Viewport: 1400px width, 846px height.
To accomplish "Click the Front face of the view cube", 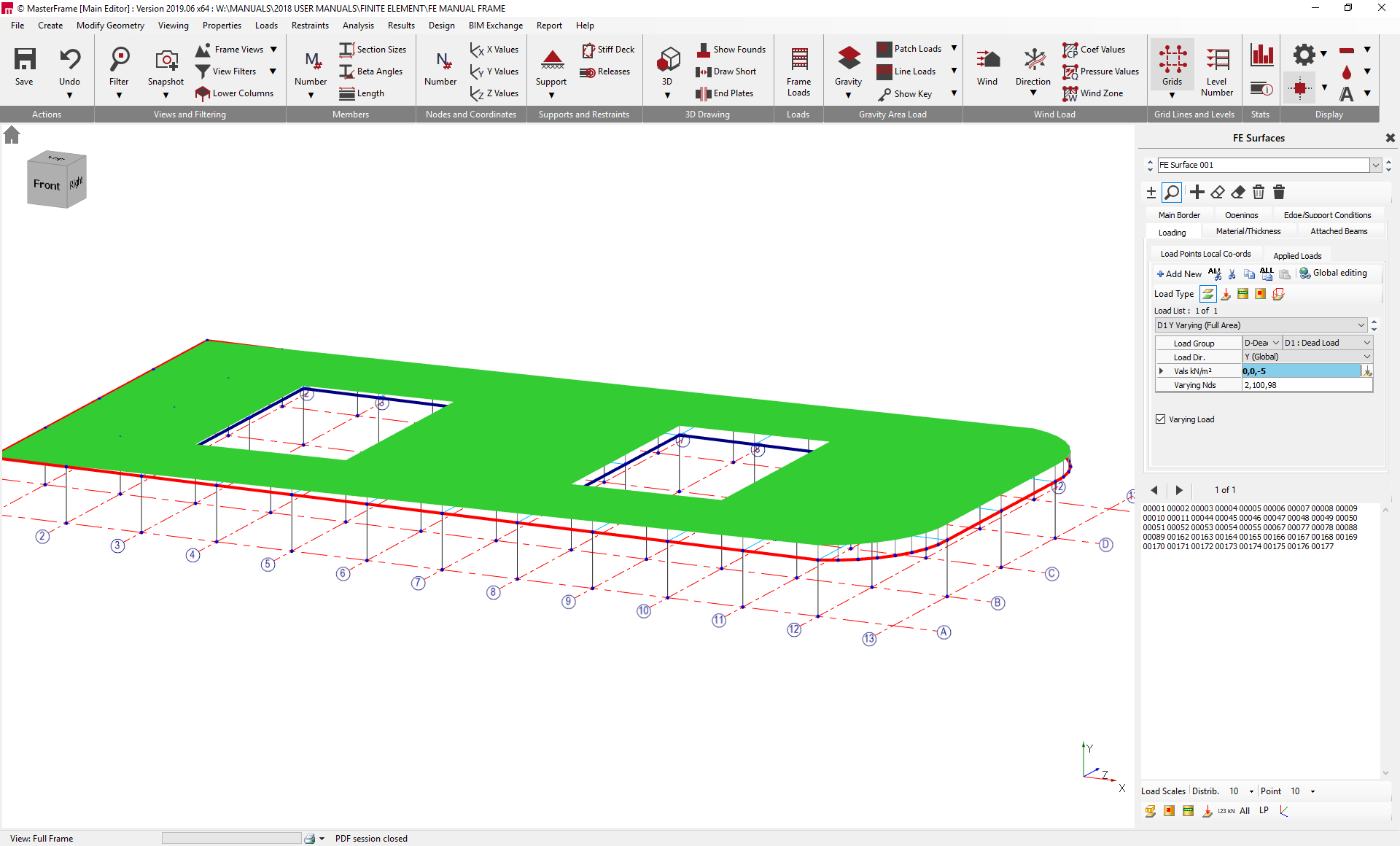I will pyautogui.click(x=47, y=185).
